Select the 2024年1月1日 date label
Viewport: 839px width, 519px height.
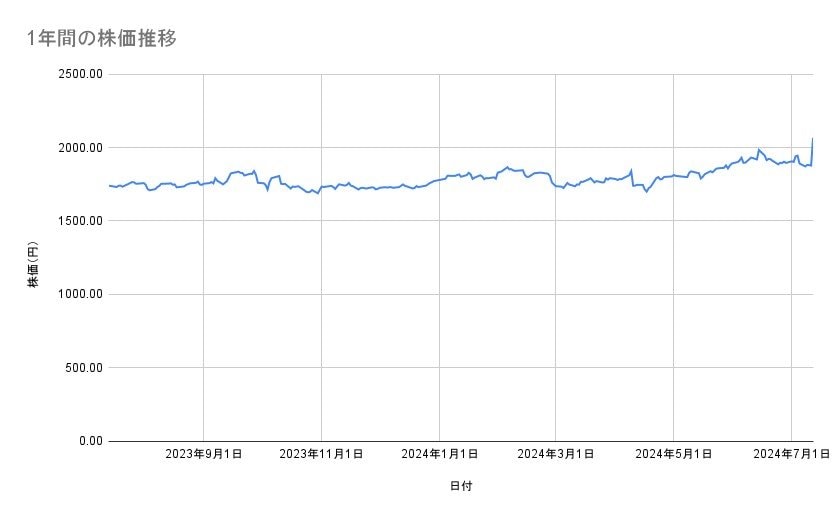click(x=439, y=454)
